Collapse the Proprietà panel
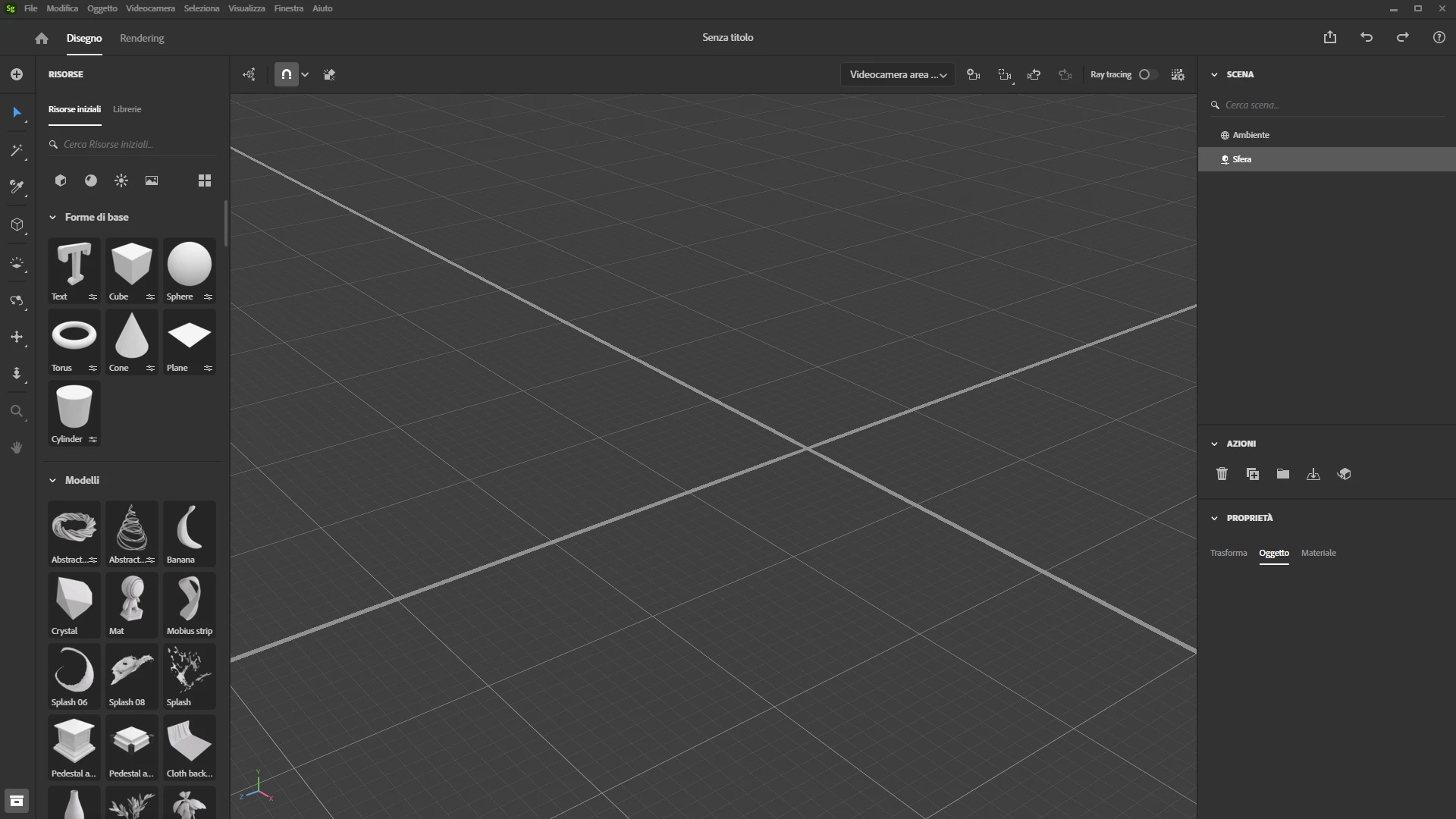This screenshot has height=819, width=1456. (x=1214, y=518)
